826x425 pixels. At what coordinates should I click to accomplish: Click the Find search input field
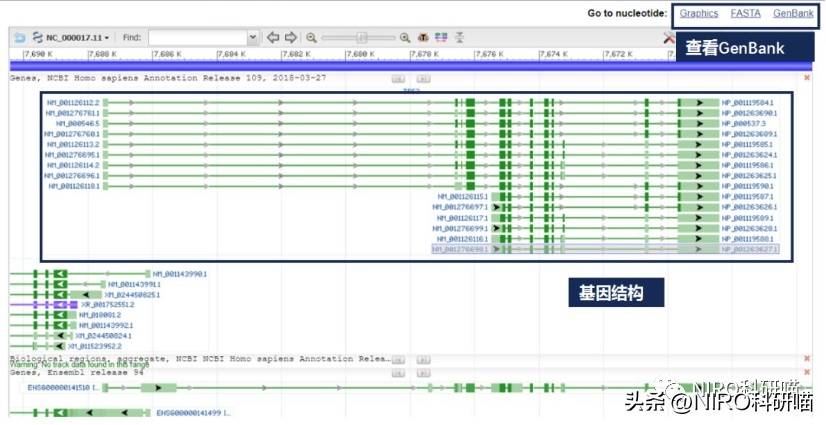[197, 37]
